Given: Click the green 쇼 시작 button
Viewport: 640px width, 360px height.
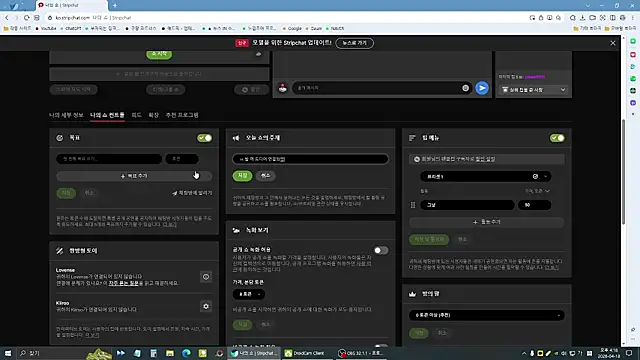Looking at the screenshot, I should coord(159,54).
